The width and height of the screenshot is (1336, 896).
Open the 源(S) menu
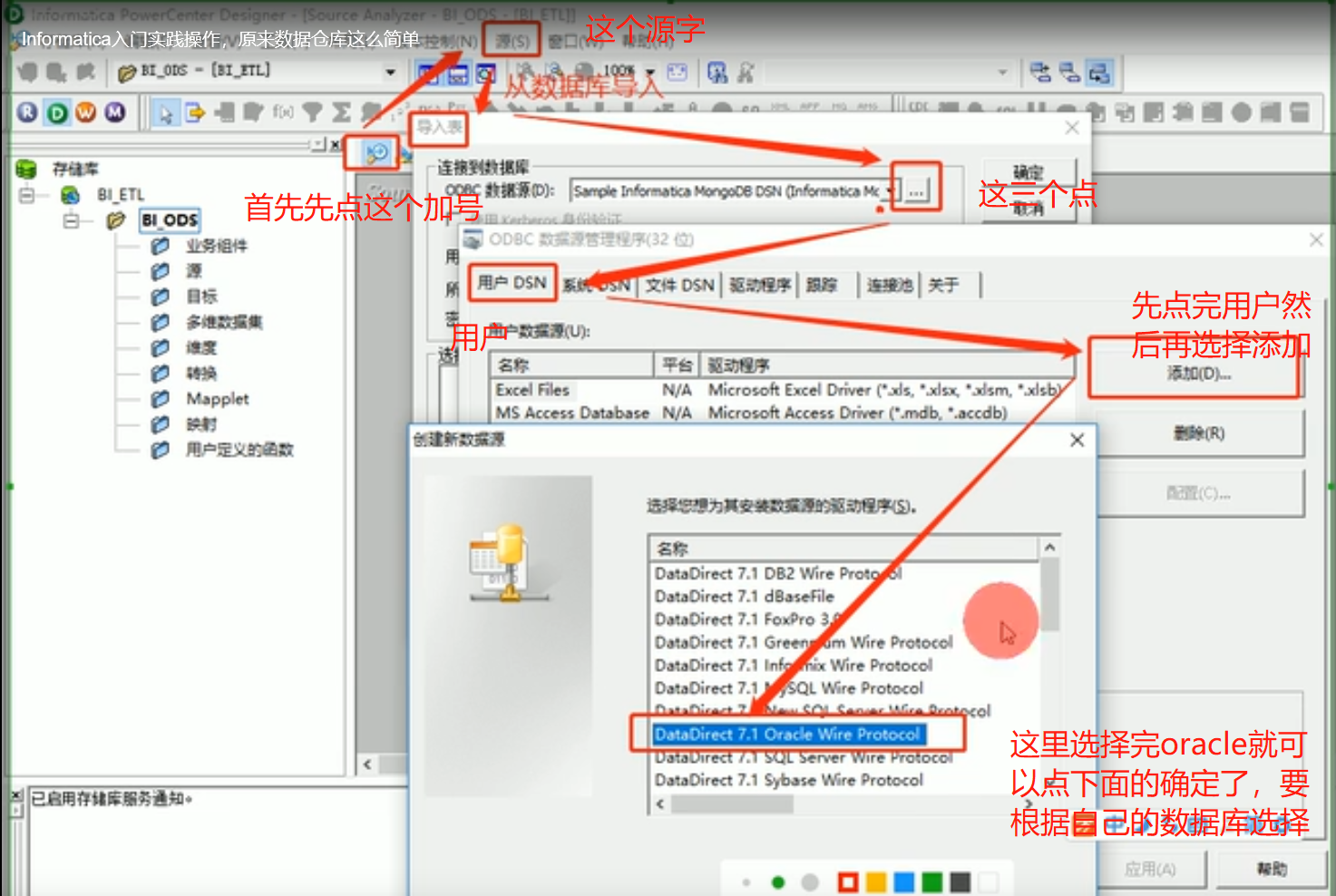pyautogui.click(x=512, y=39)
